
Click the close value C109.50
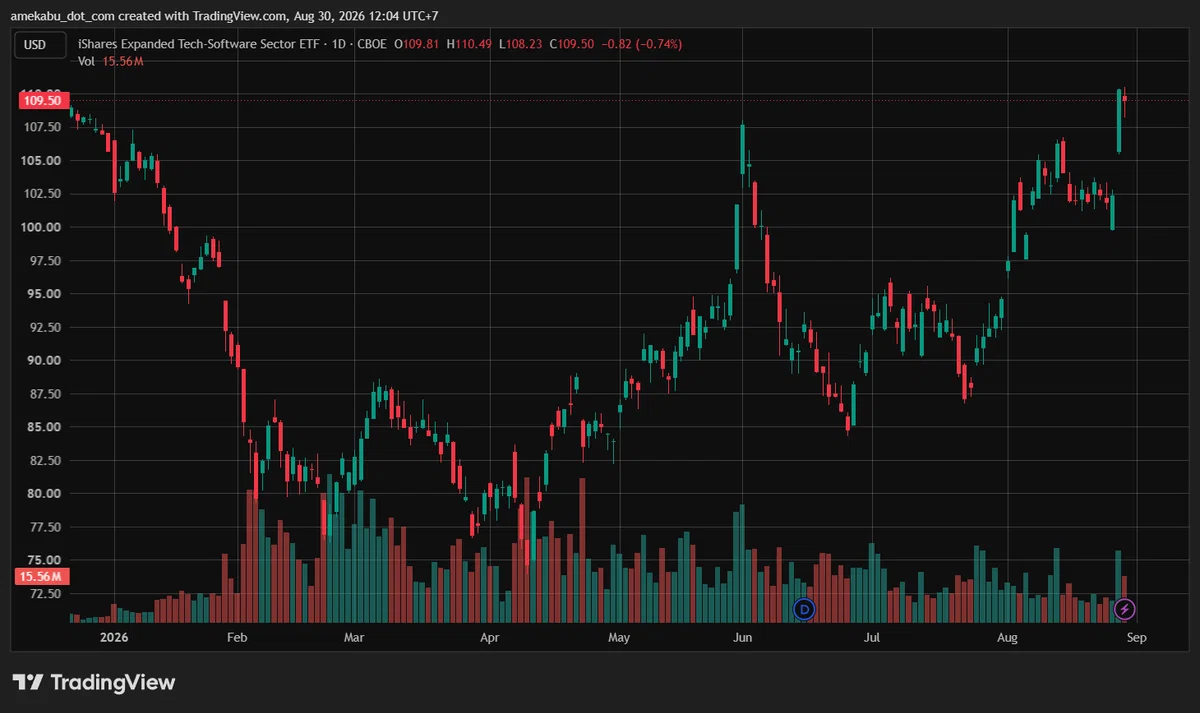[x=572, y=44]
